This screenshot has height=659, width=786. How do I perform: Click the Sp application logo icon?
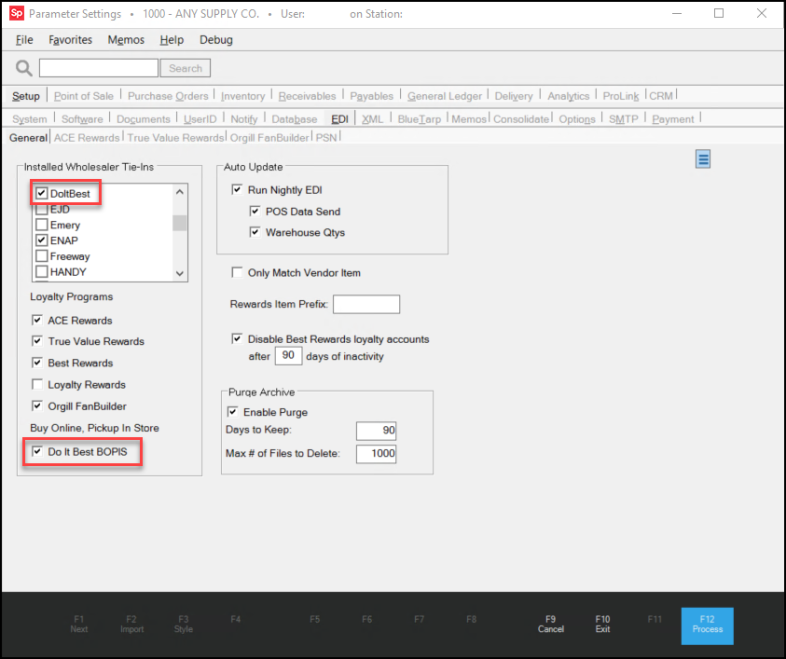tap(16, 14)
